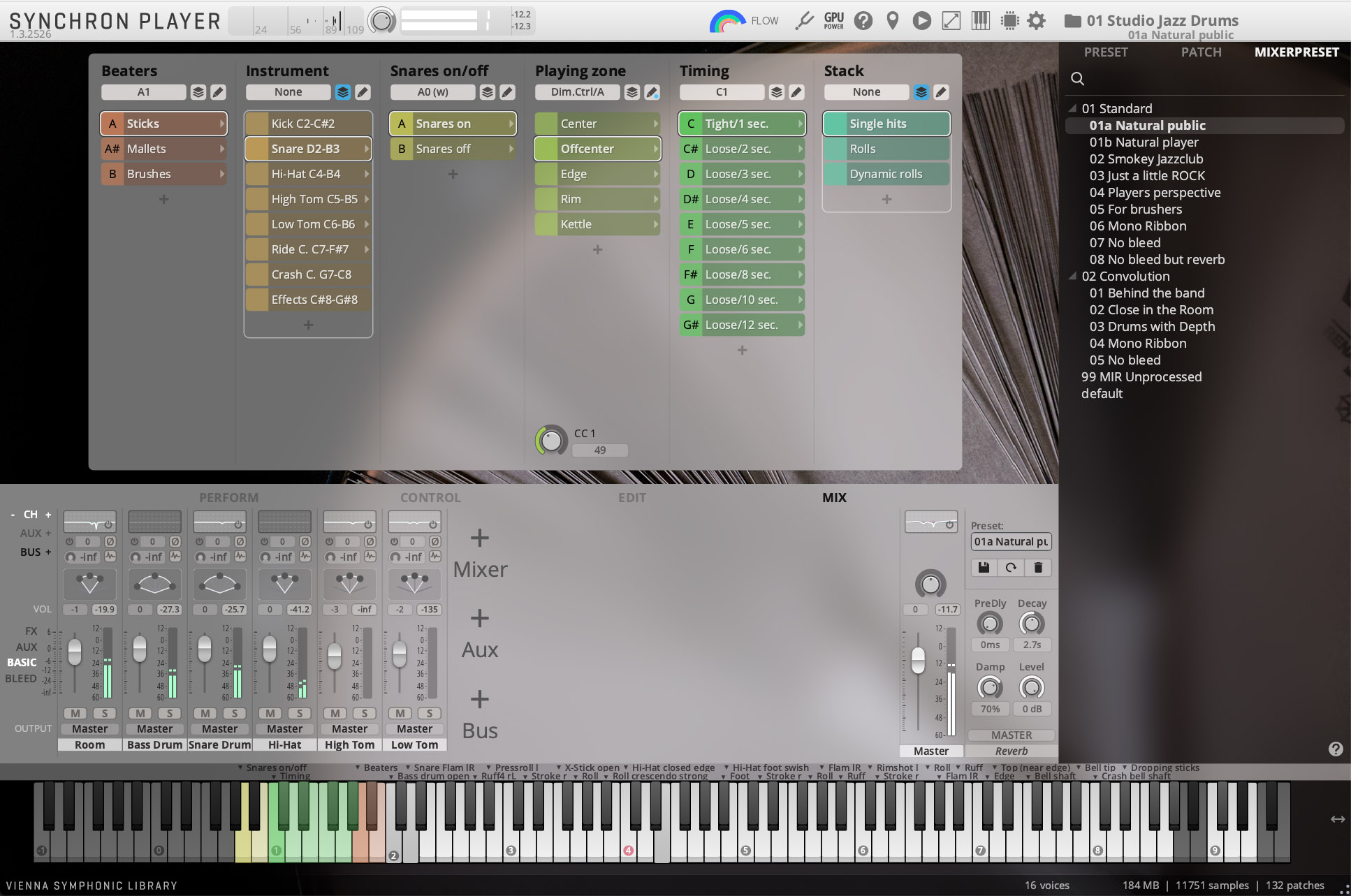The image size is (1351, 896).
Task: Open the Beaters A1 key selector
Action: (143, 92)
